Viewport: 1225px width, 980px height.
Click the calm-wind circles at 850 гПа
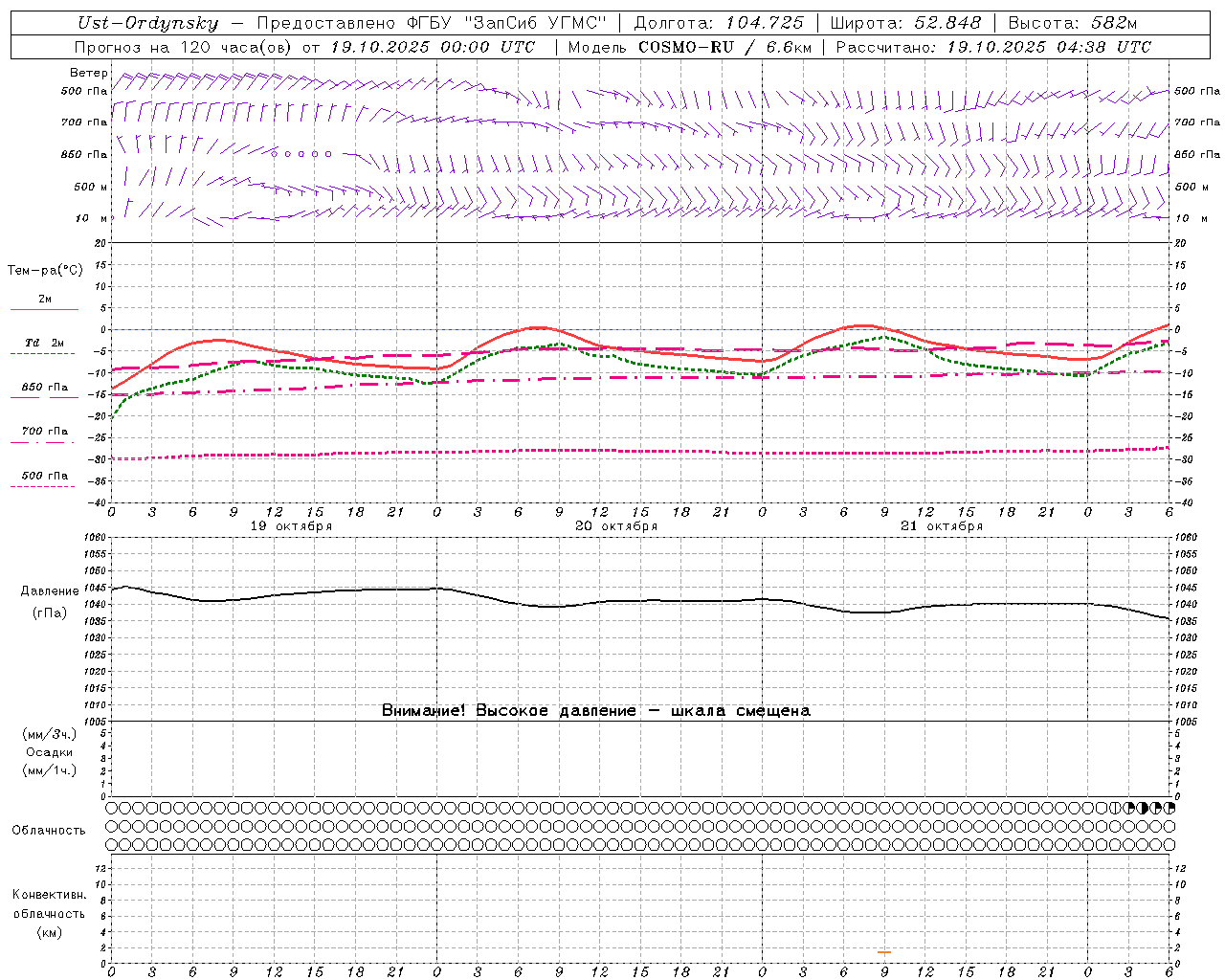[x=301, y=153]
